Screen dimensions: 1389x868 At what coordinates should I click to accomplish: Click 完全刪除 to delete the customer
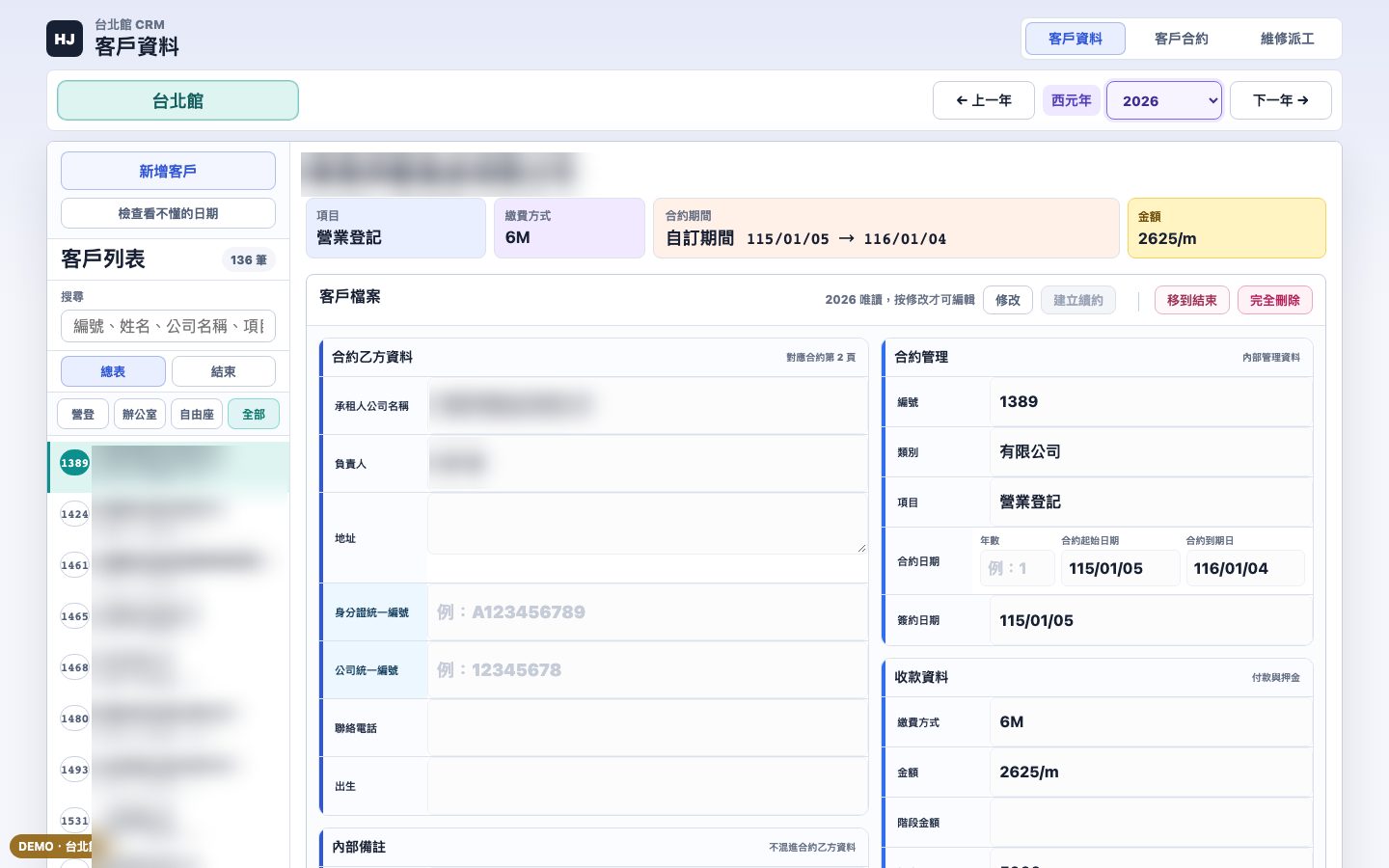1275,300
